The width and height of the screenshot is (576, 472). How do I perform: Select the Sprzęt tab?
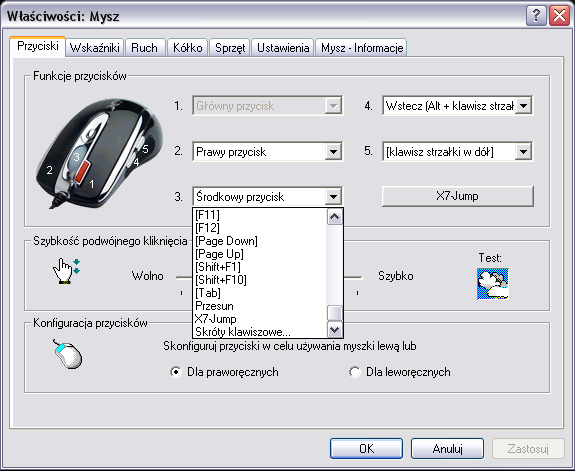[230, 48]
